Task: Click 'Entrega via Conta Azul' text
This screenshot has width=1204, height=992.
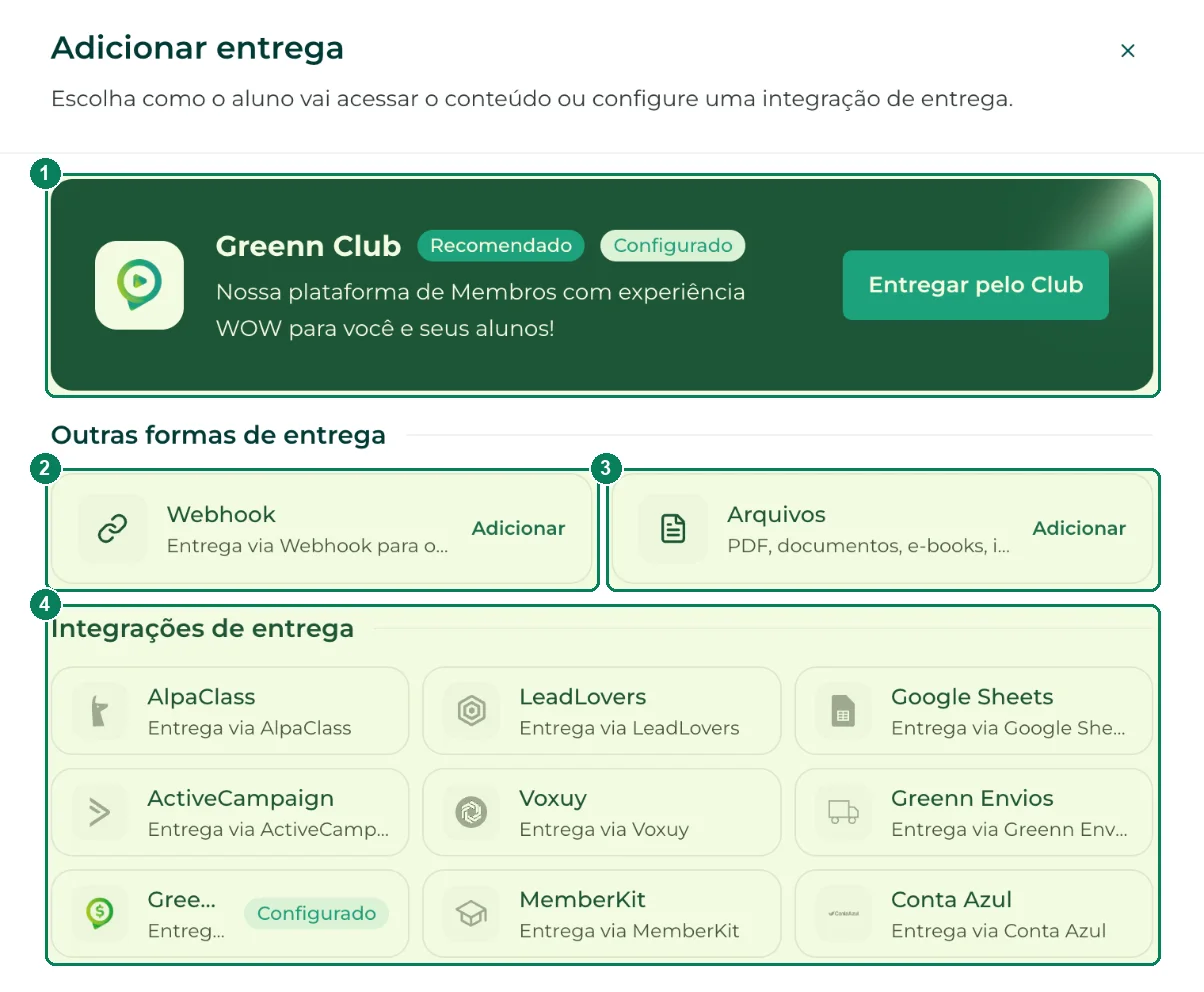Action: tap(998, 932)
